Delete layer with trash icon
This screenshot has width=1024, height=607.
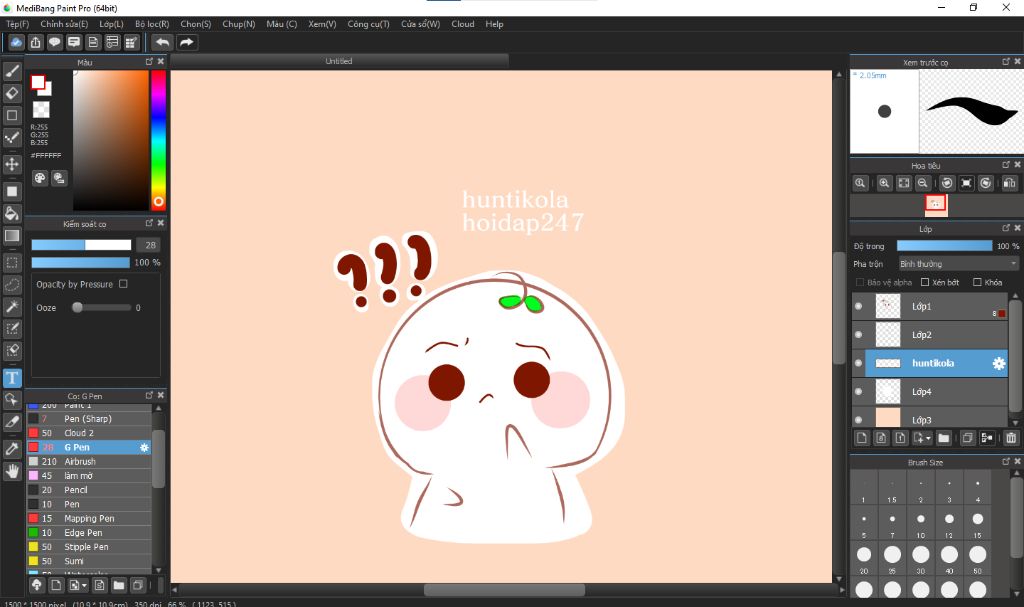tap(1011, 438)
